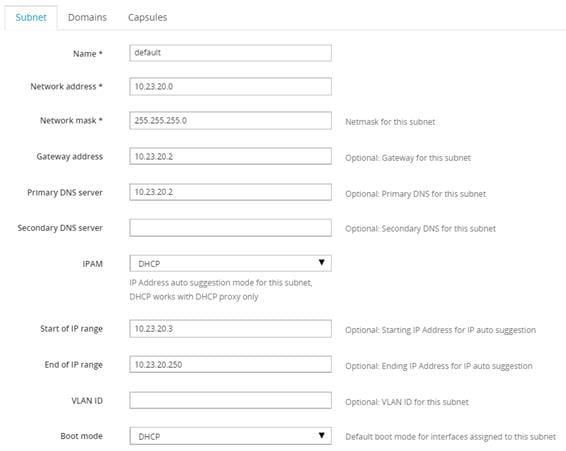Viewport: 566px width, 451px height.
Task: Click the empty VLAN ID field
Action: [x=230, y=400]
